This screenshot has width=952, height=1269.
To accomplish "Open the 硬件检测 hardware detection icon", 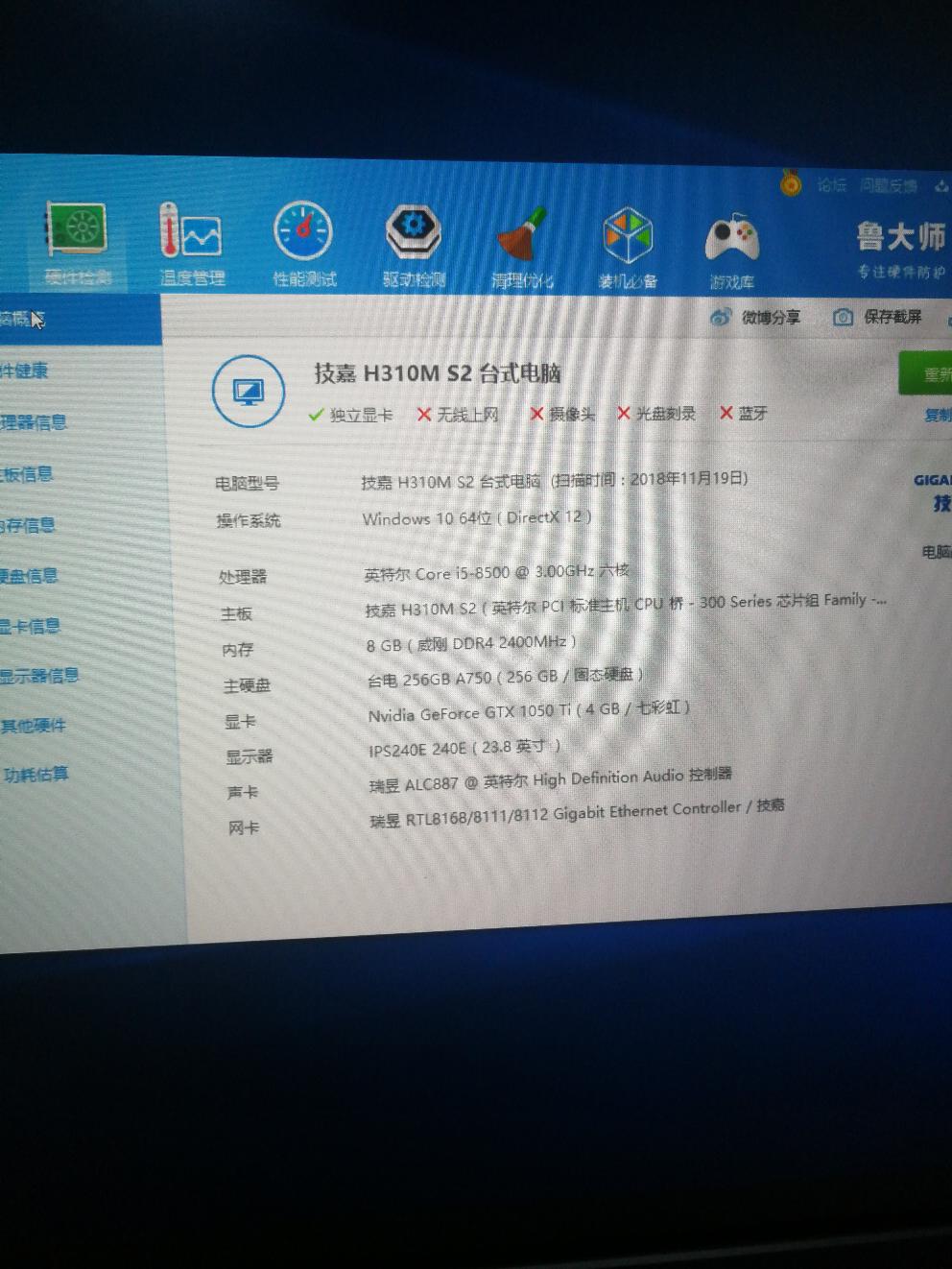I will (78, 231).
